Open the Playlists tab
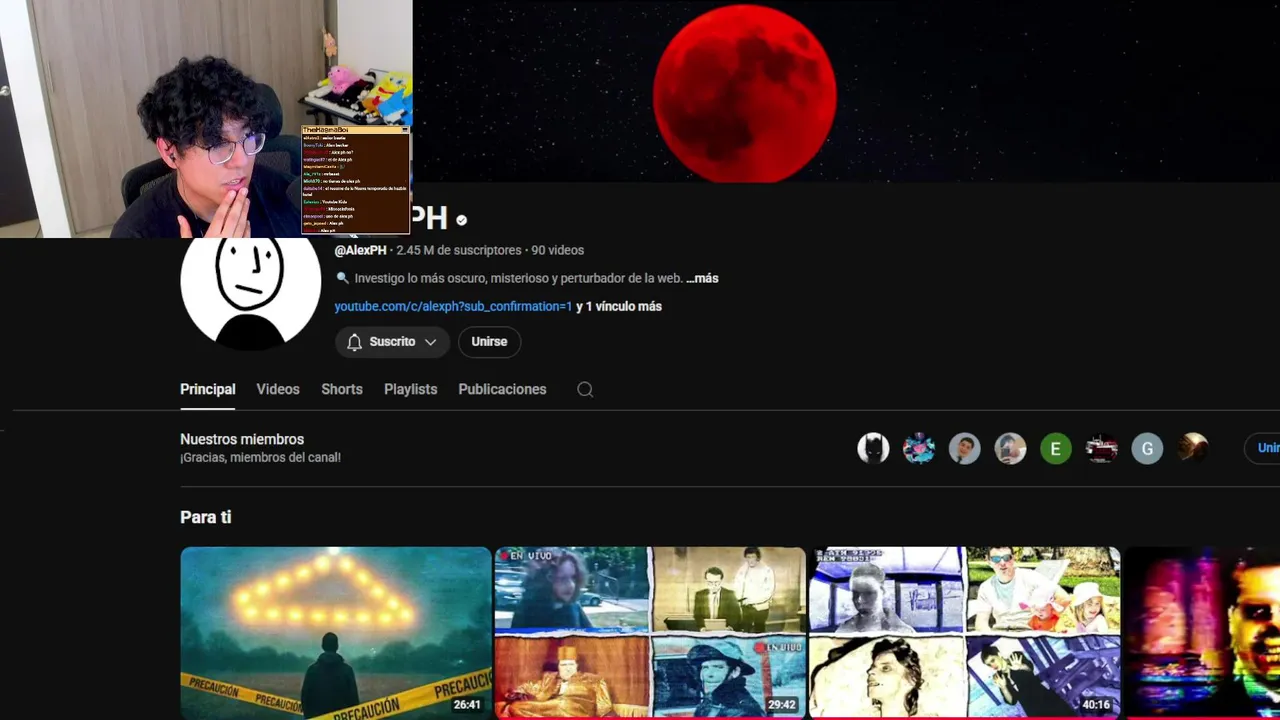1280x720 pixels. click(x=411, y=389)
